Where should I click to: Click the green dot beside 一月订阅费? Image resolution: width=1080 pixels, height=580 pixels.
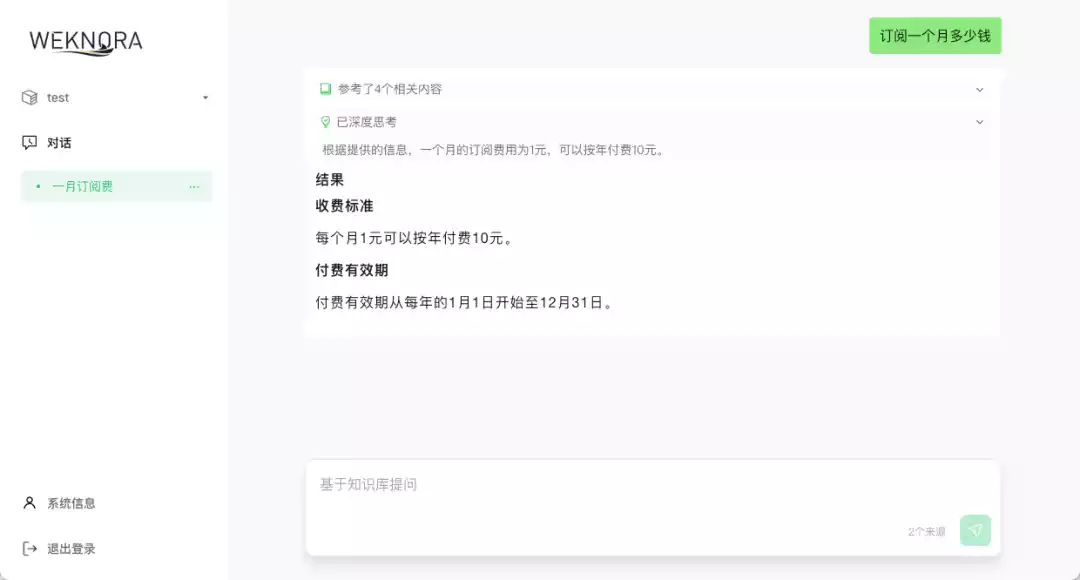(37, 186)
